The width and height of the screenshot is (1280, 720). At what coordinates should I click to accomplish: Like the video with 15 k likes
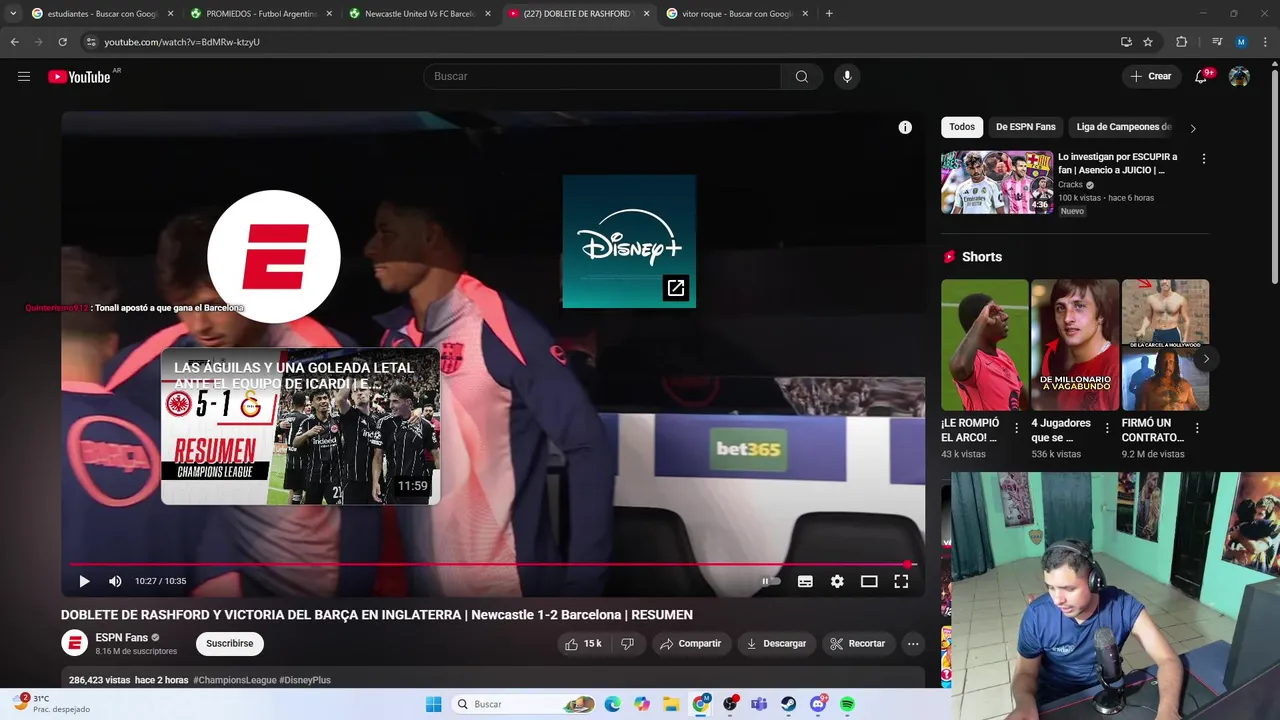click(583, 644)
